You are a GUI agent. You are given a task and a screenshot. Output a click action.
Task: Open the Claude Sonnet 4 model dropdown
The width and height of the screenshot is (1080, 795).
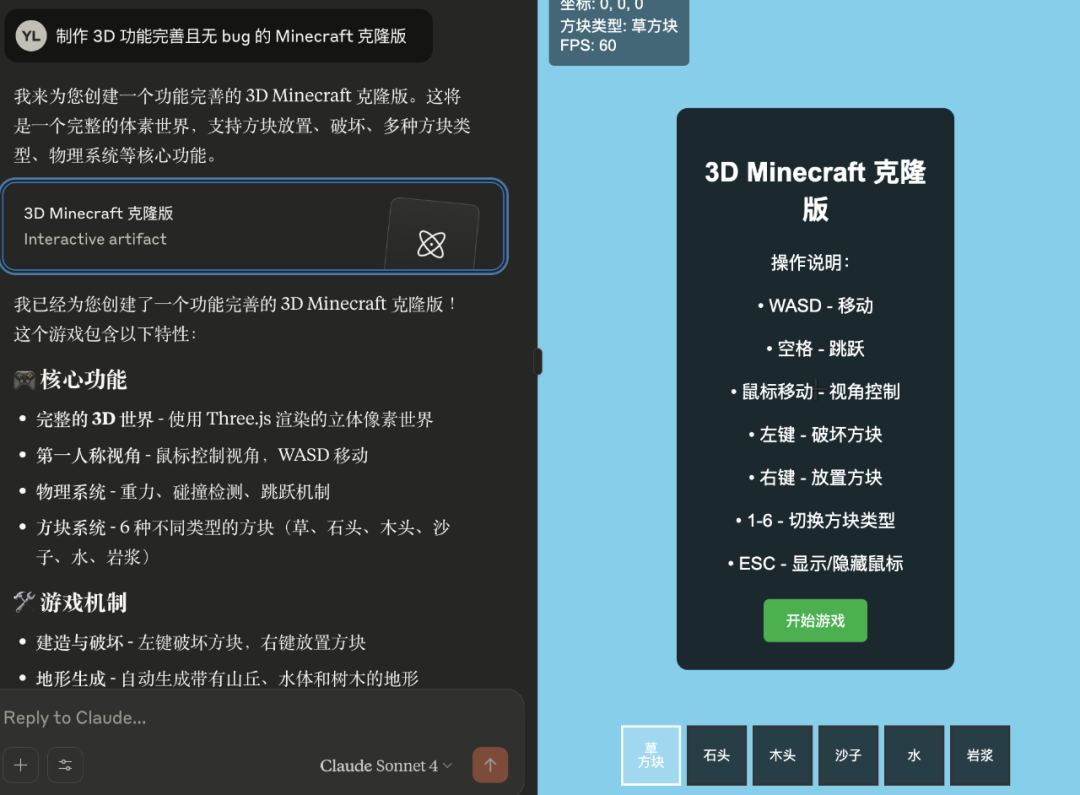[x=385, y=765]
